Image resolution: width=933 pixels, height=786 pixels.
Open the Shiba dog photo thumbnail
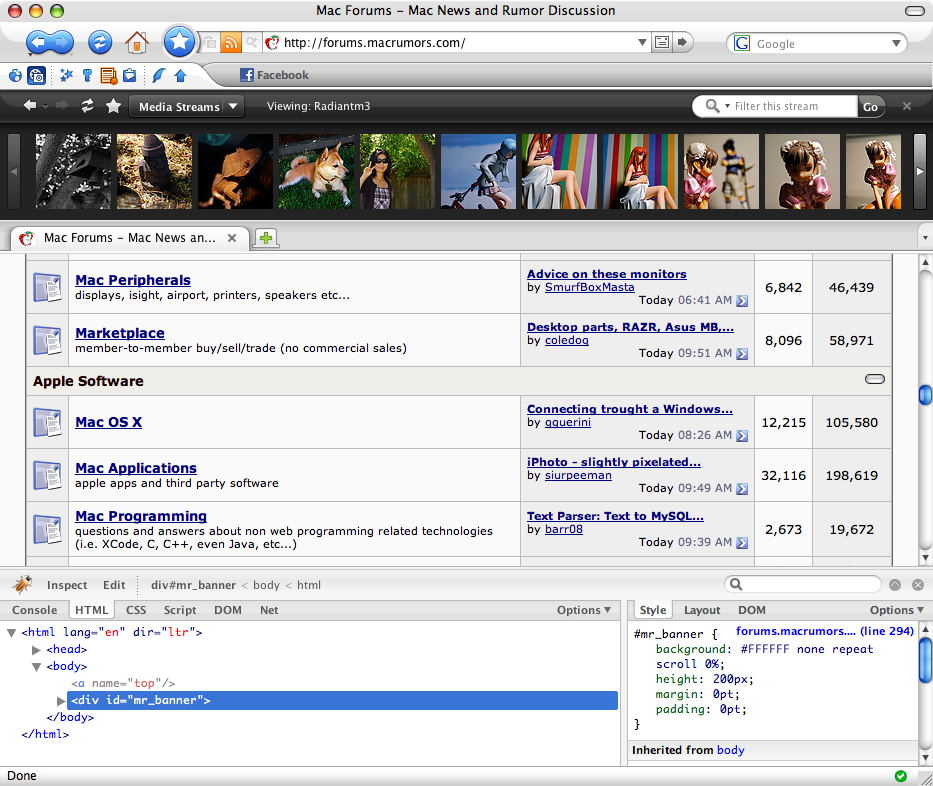pos(316,171)
